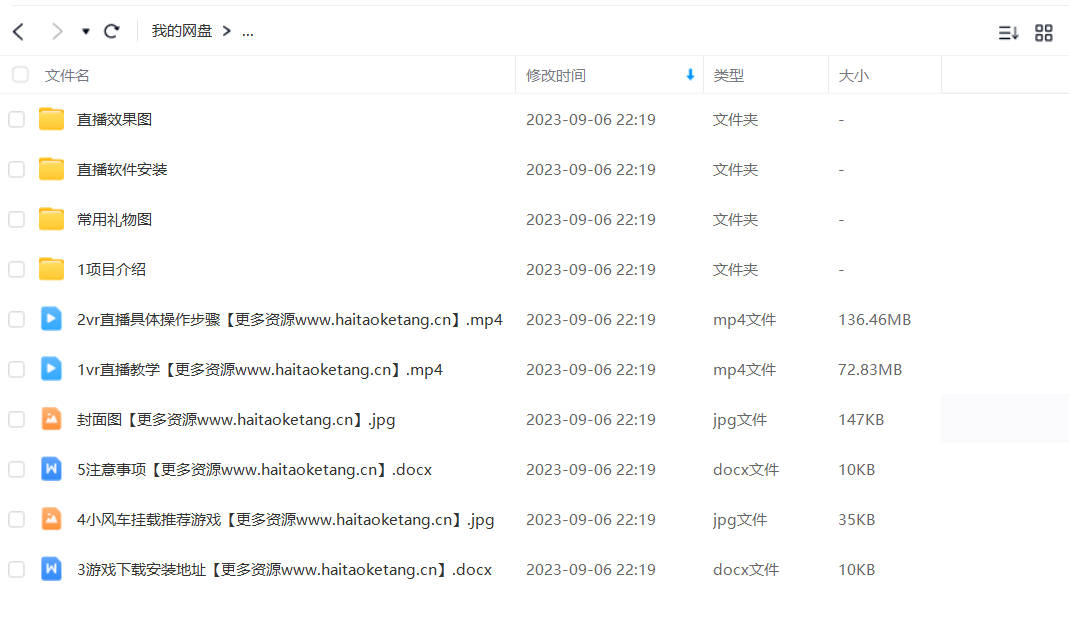
Task: Check the 1vr直播教学 mp4 checkbox
Action: [x=16, y=370]
